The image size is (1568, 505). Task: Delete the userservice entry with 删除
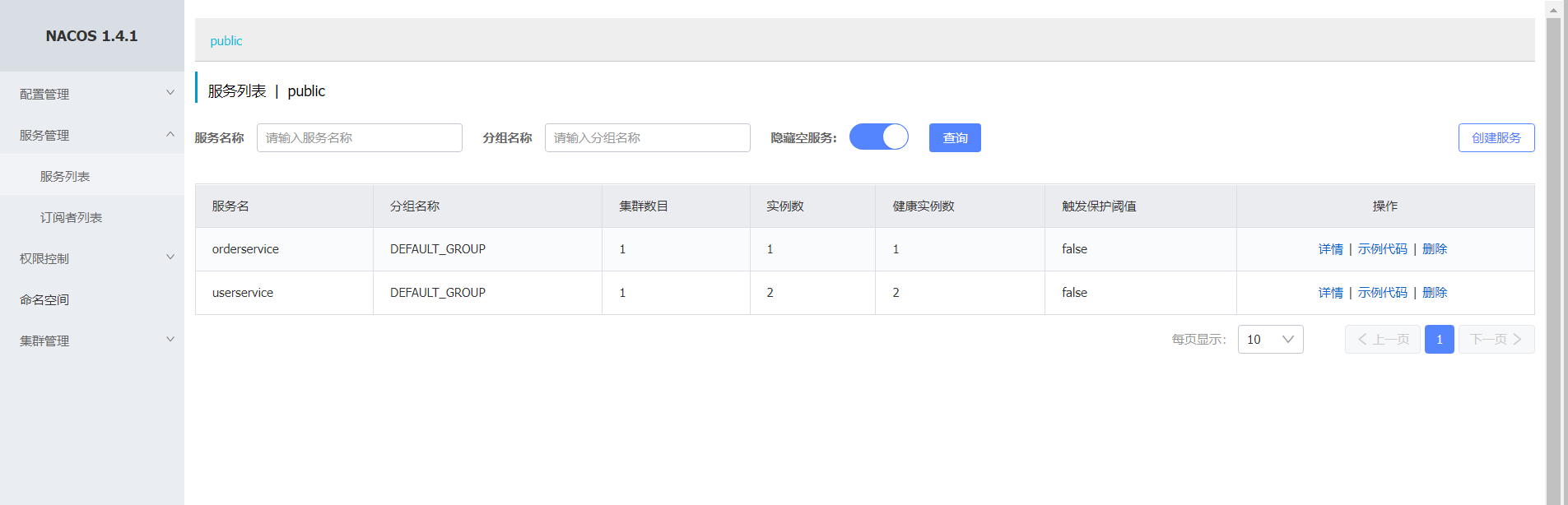click(x=1435, y=293)
